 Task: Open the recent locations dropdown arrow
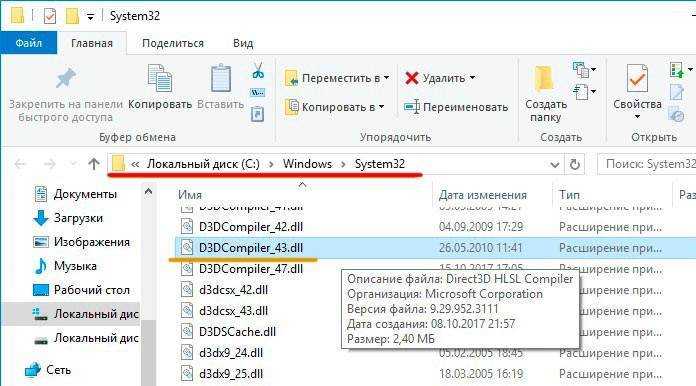pos(73,164)
